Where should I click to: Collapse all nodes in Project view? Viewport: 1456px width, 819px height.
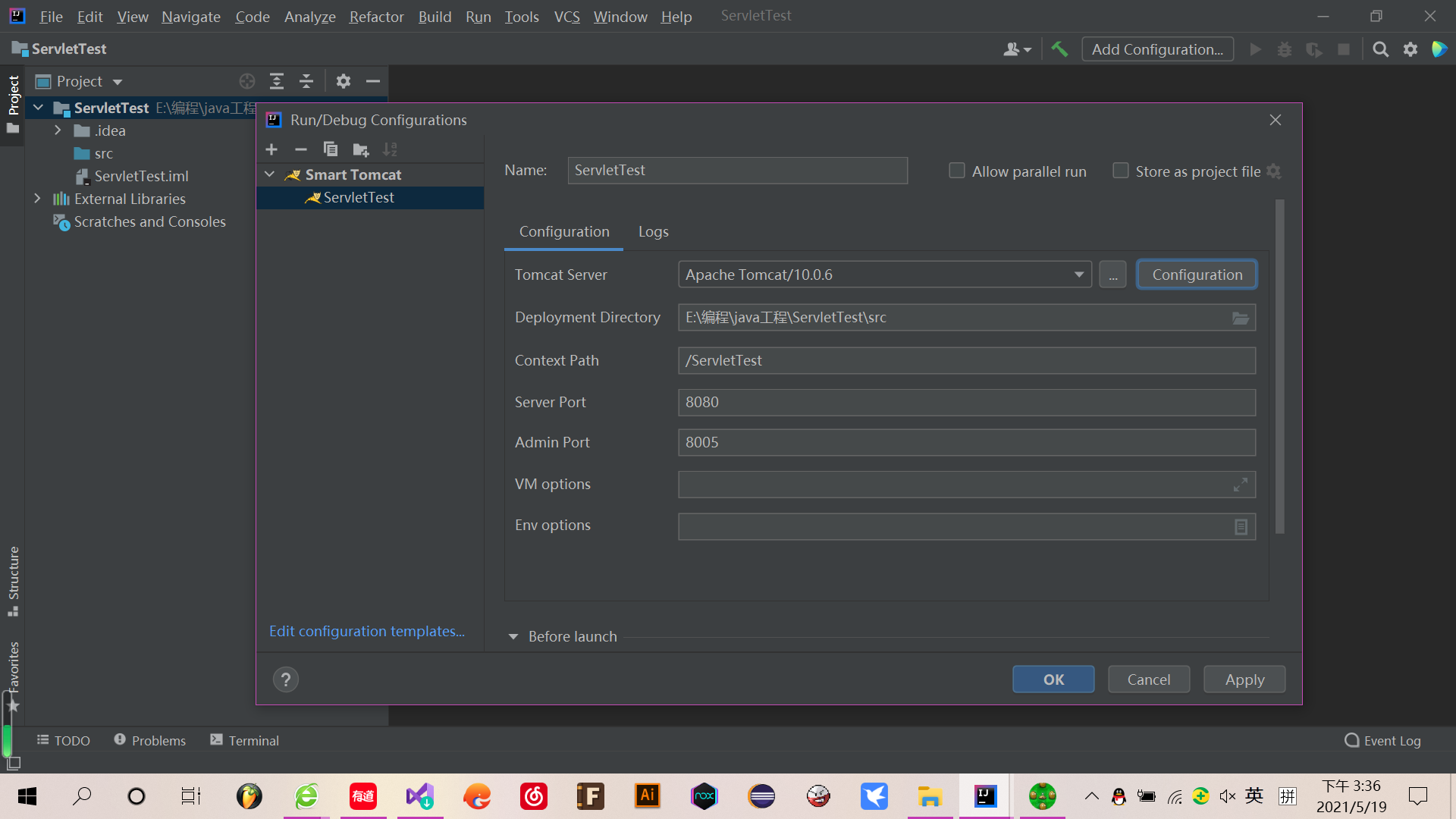(x=306, y=81)
